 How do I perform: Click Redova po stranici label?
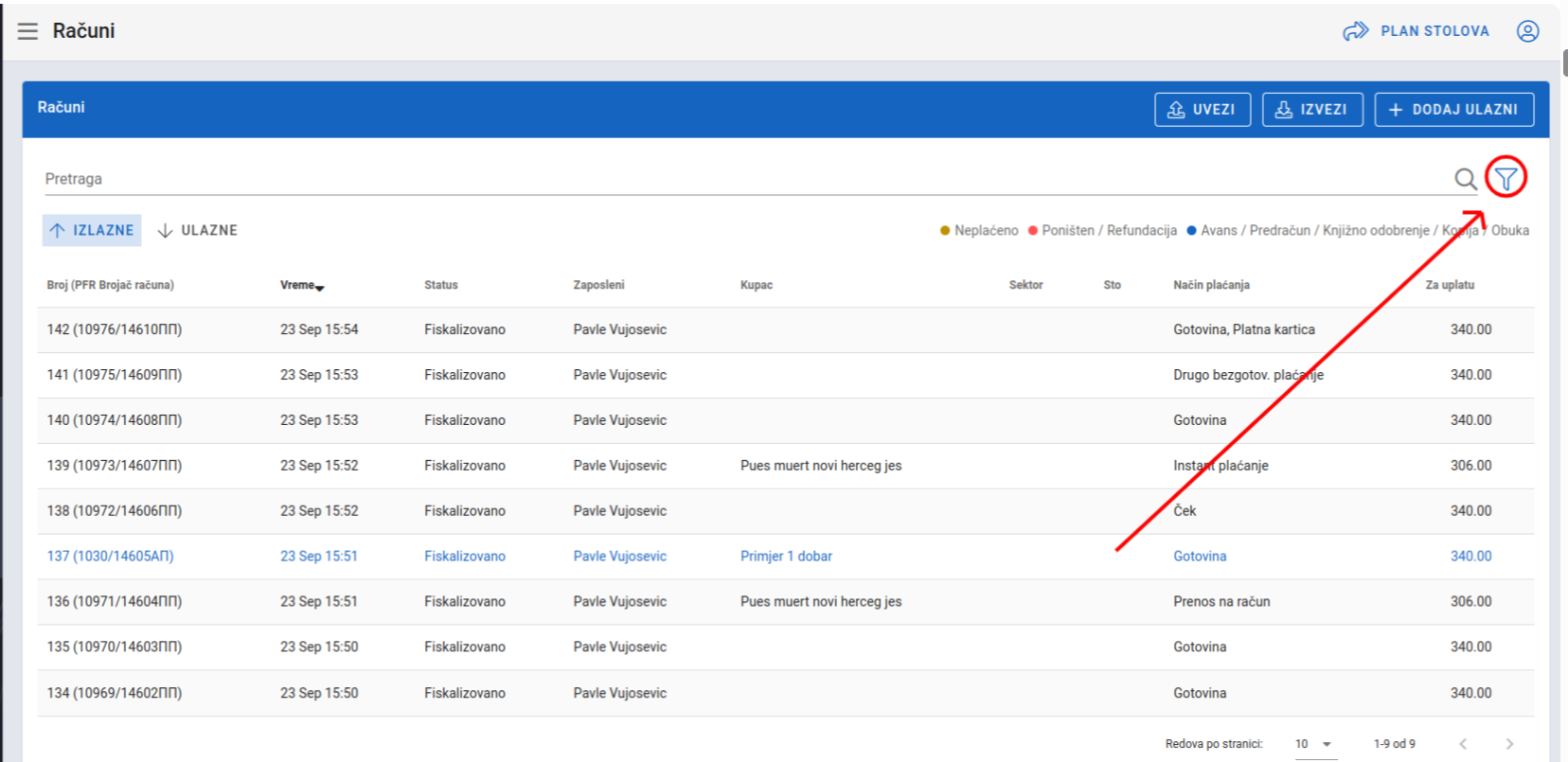pyautogui.click(x=1214, y=744)
